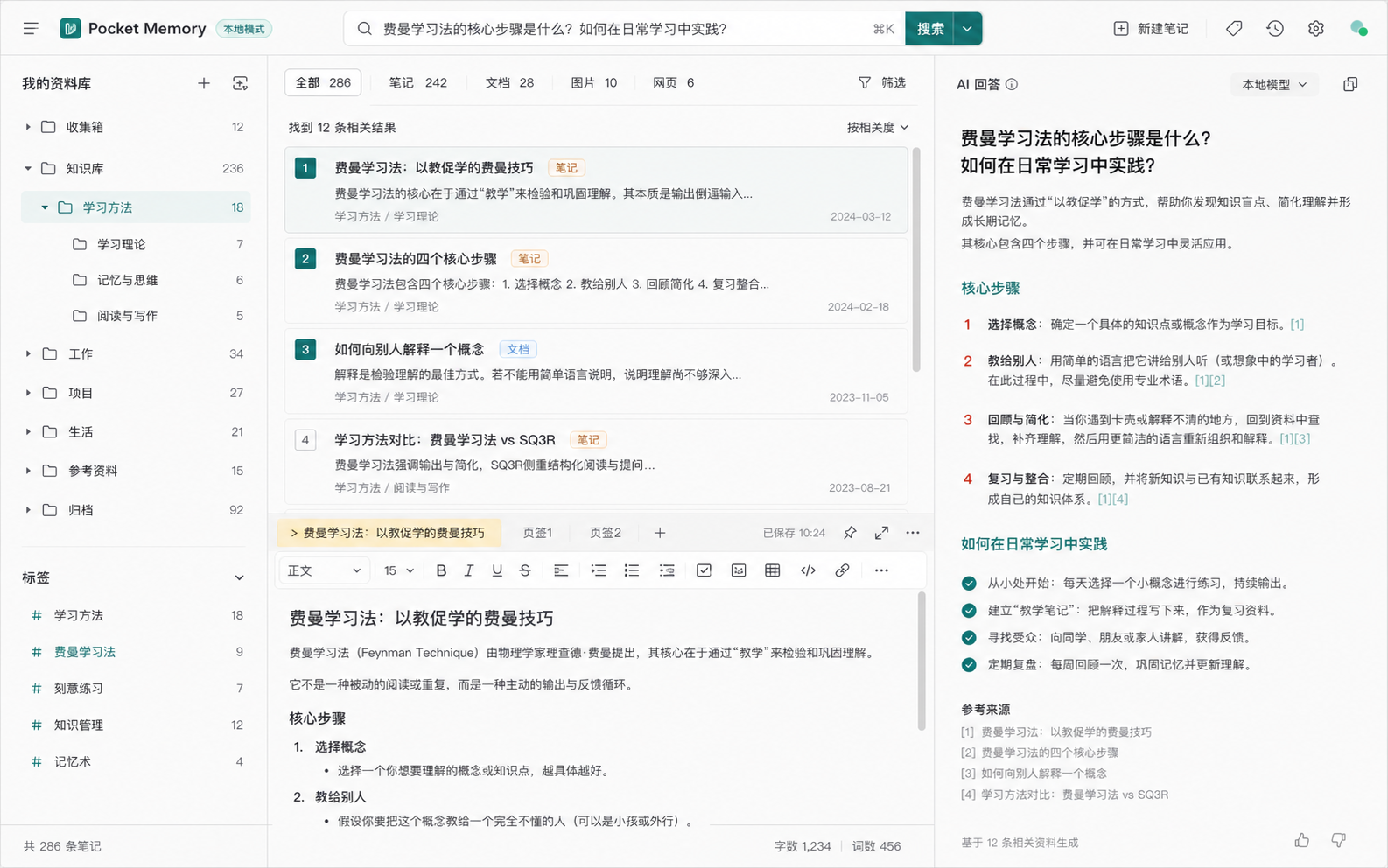The width and height of the screenshot is (1388, 868).
Task: Open the 筛选 filter button
Action: click(882, 83)
